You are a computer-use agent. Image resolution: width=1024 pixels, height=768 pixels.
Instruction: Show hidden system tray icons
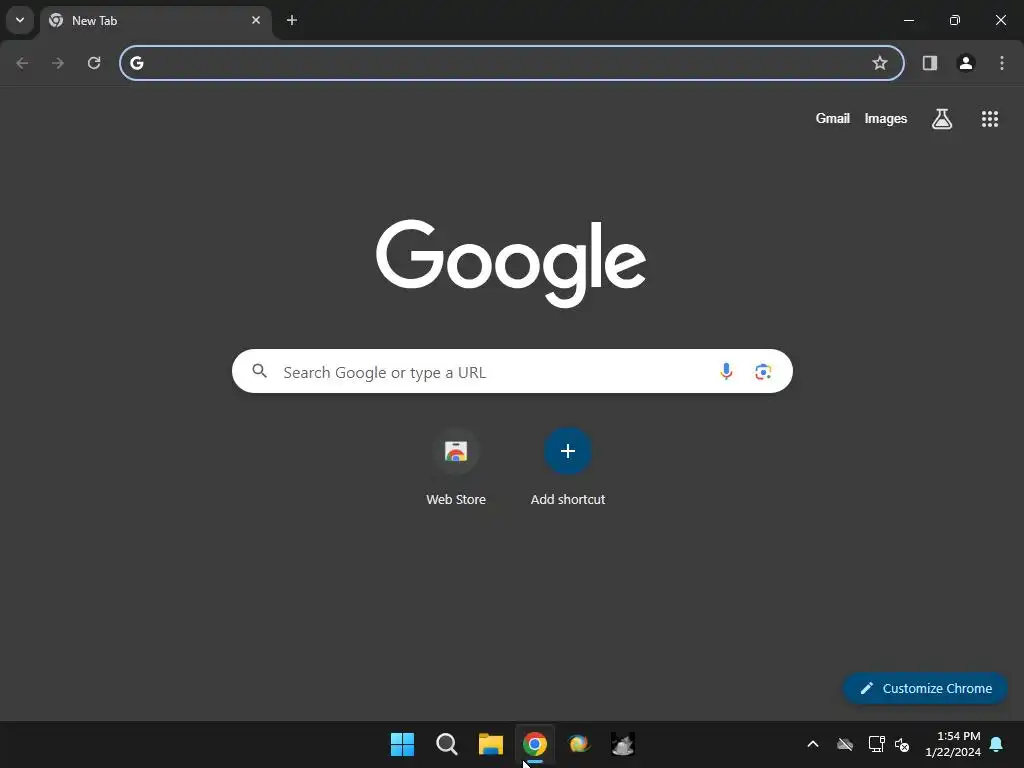(x=813, y=744)
